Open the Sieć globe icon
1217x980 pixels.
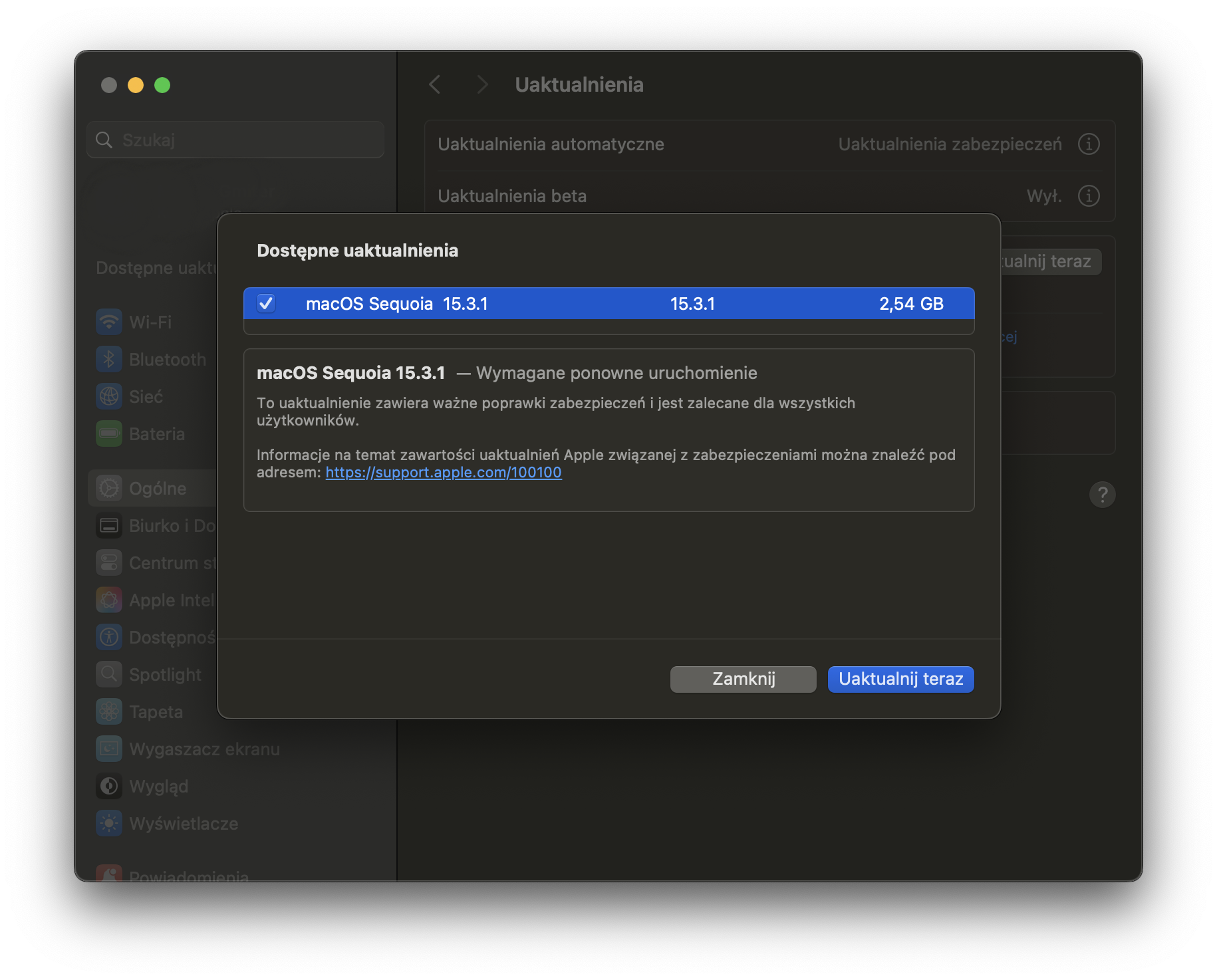(x=109, y=397)
